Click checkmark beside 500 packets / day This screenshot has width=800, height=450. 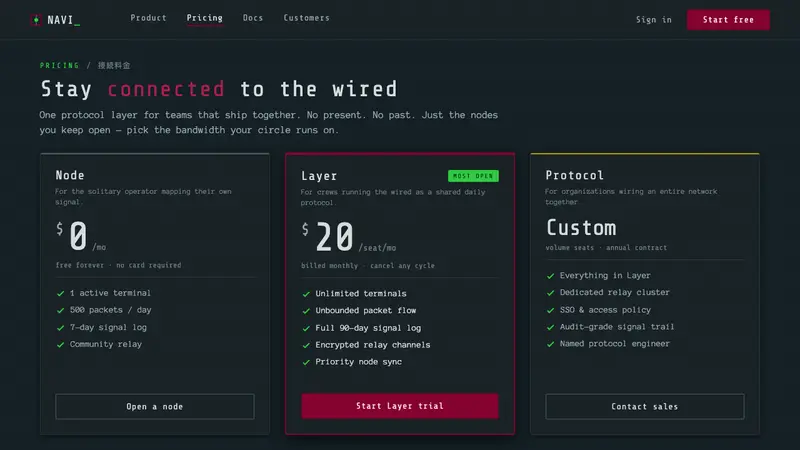coord(61,310)
